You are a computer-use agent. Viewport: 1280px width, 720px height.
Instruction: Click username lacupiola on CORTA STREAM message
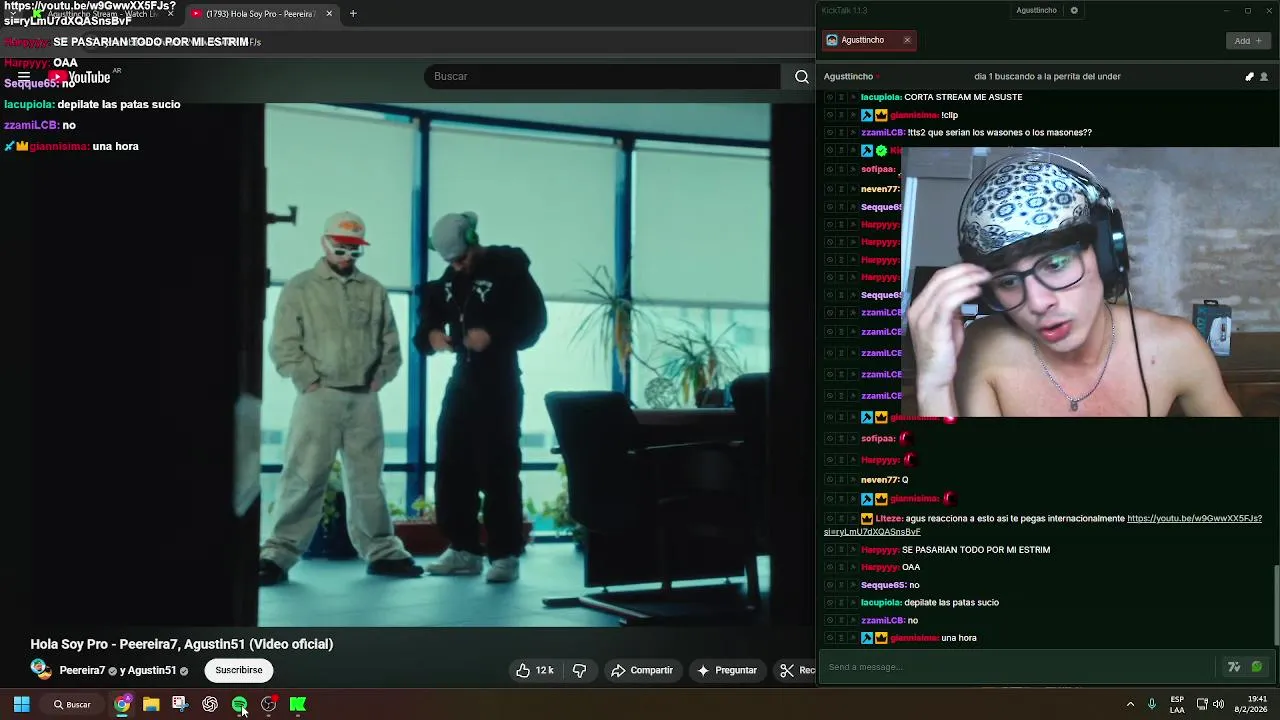pyautogui.click(x=881, y=97)
